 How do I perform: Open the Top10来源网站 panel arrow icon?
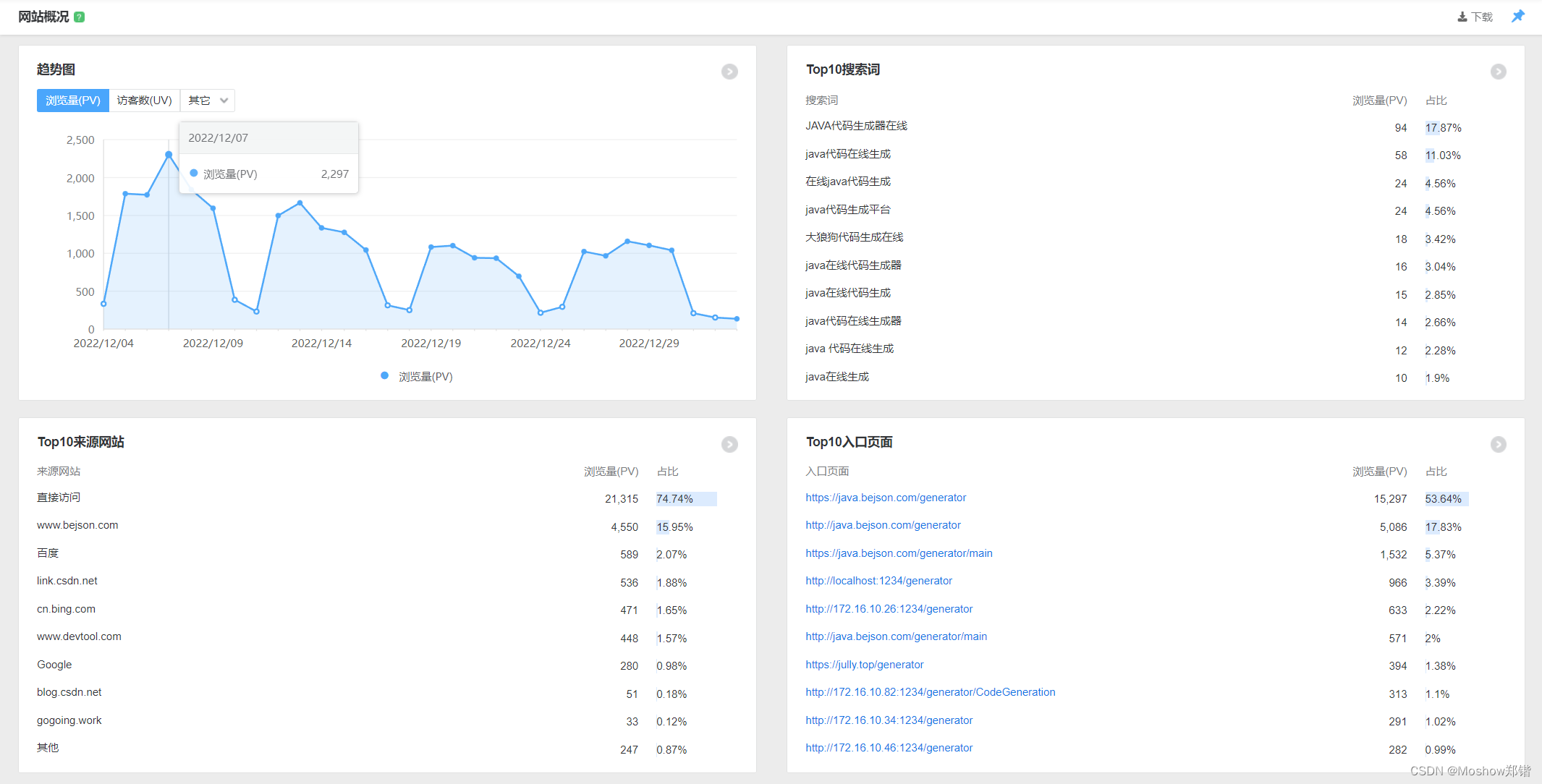(729, 444)
